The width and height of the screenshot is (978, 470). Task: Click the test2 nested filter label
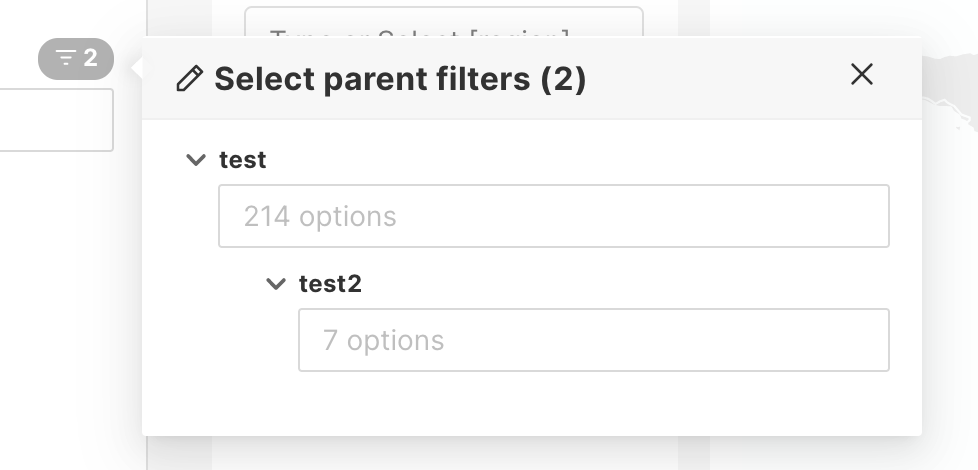330,284
